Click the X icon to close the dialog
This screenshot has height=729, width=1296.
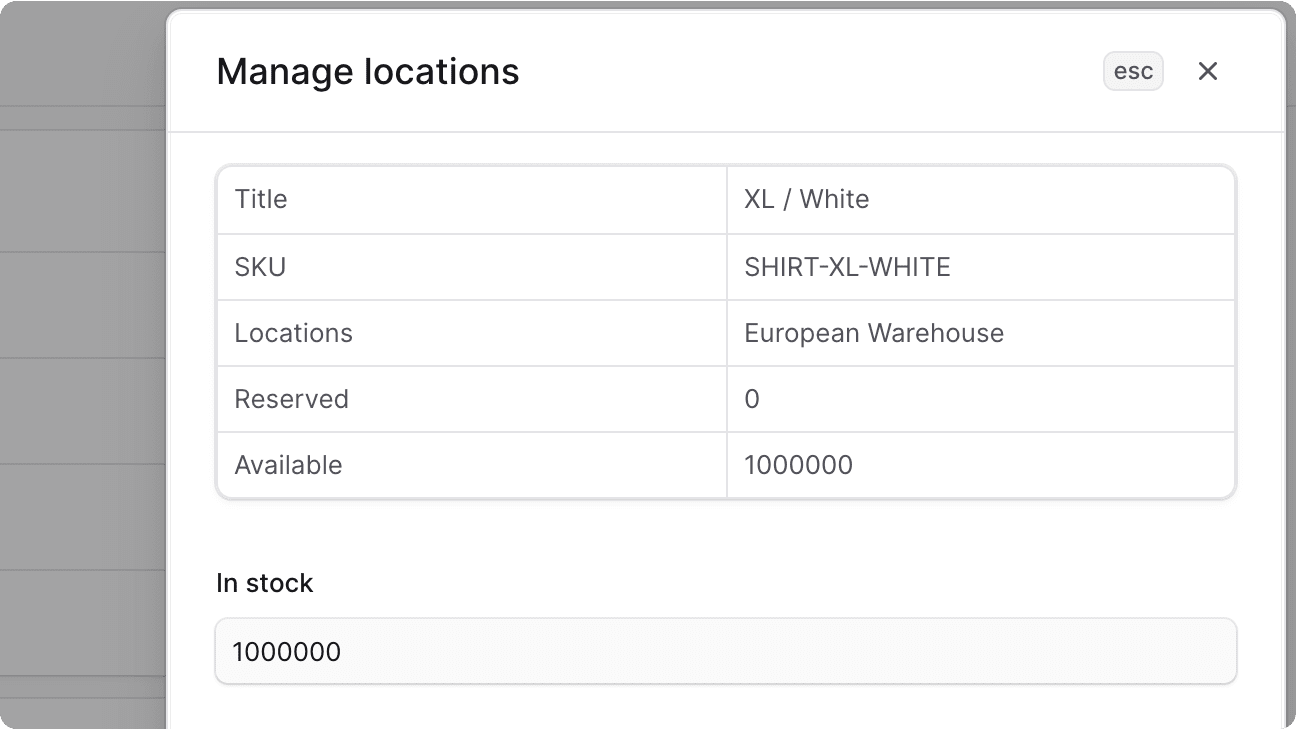(x=1208, y=71)
